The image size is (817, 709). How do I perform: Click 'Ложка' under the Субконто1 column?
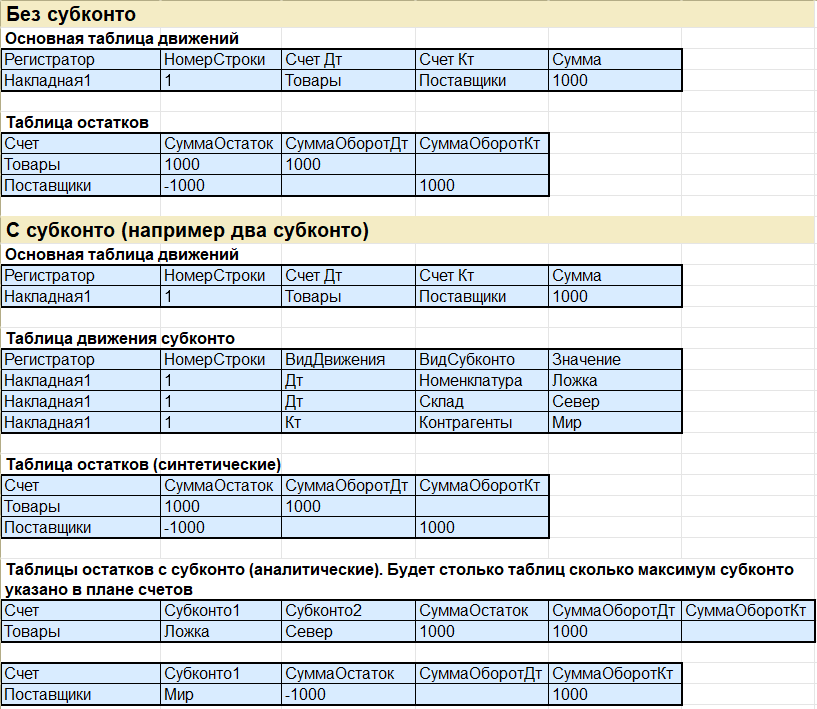click(220, 631)
